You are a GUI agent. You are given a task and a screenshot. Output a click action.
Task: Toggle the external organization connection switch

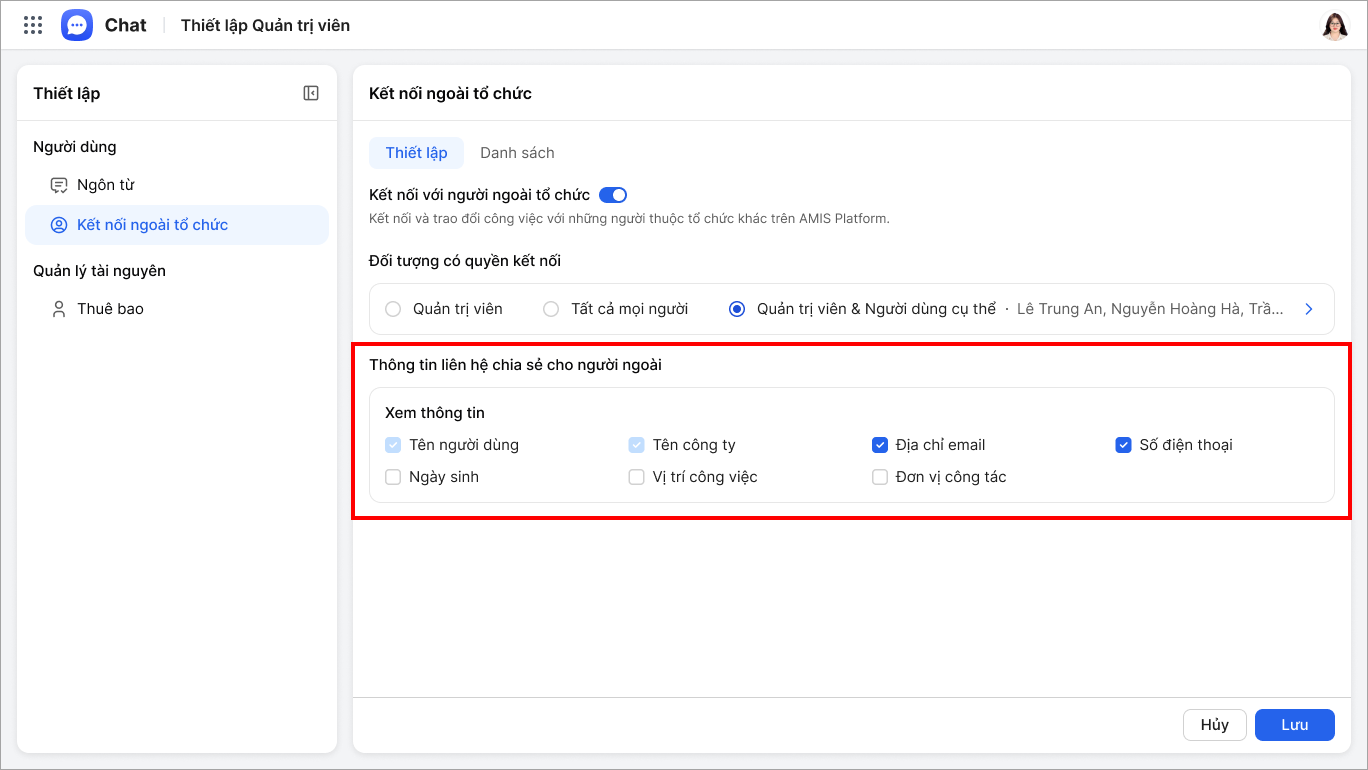[612, 195]
